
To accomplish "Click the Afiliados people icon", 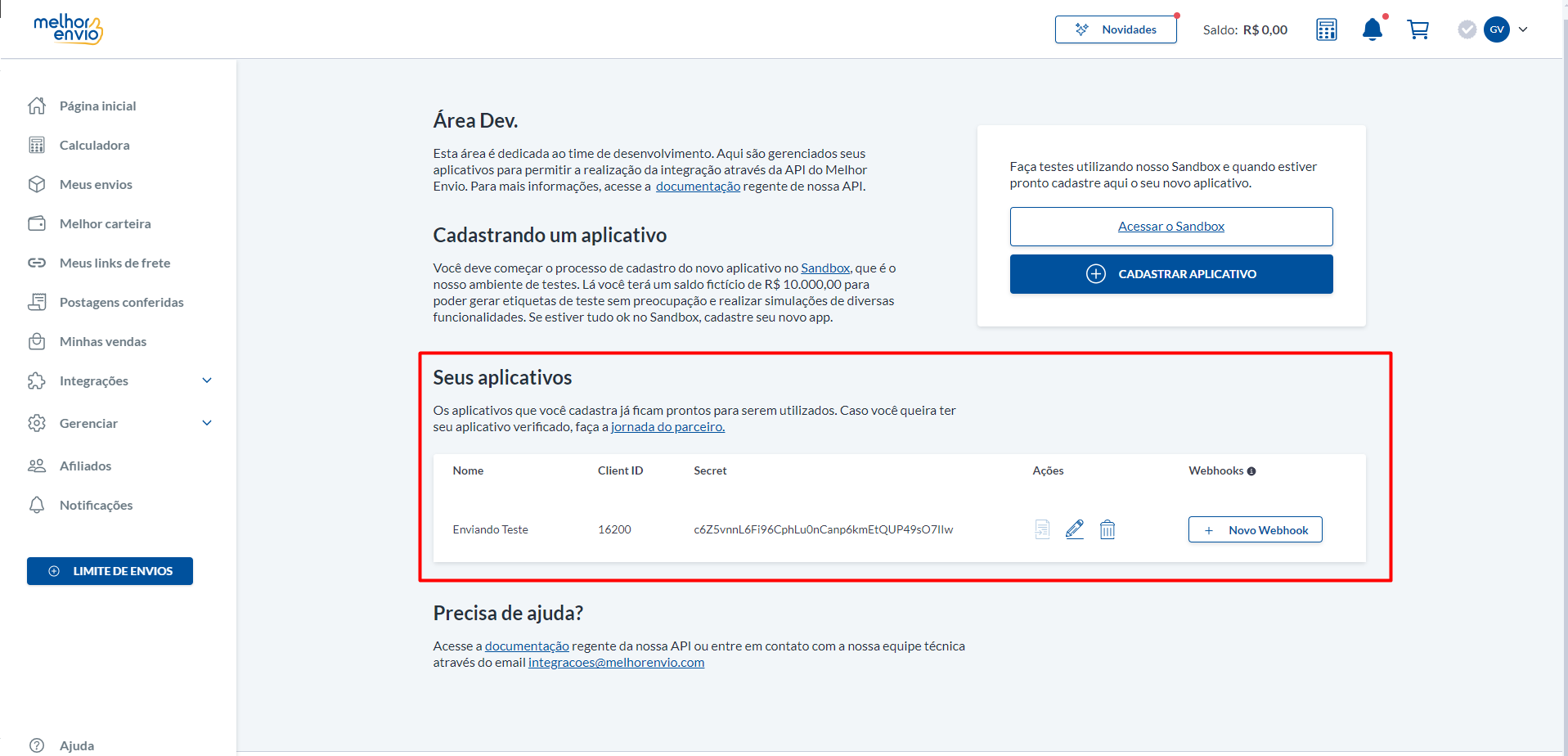I will point(37,466).
